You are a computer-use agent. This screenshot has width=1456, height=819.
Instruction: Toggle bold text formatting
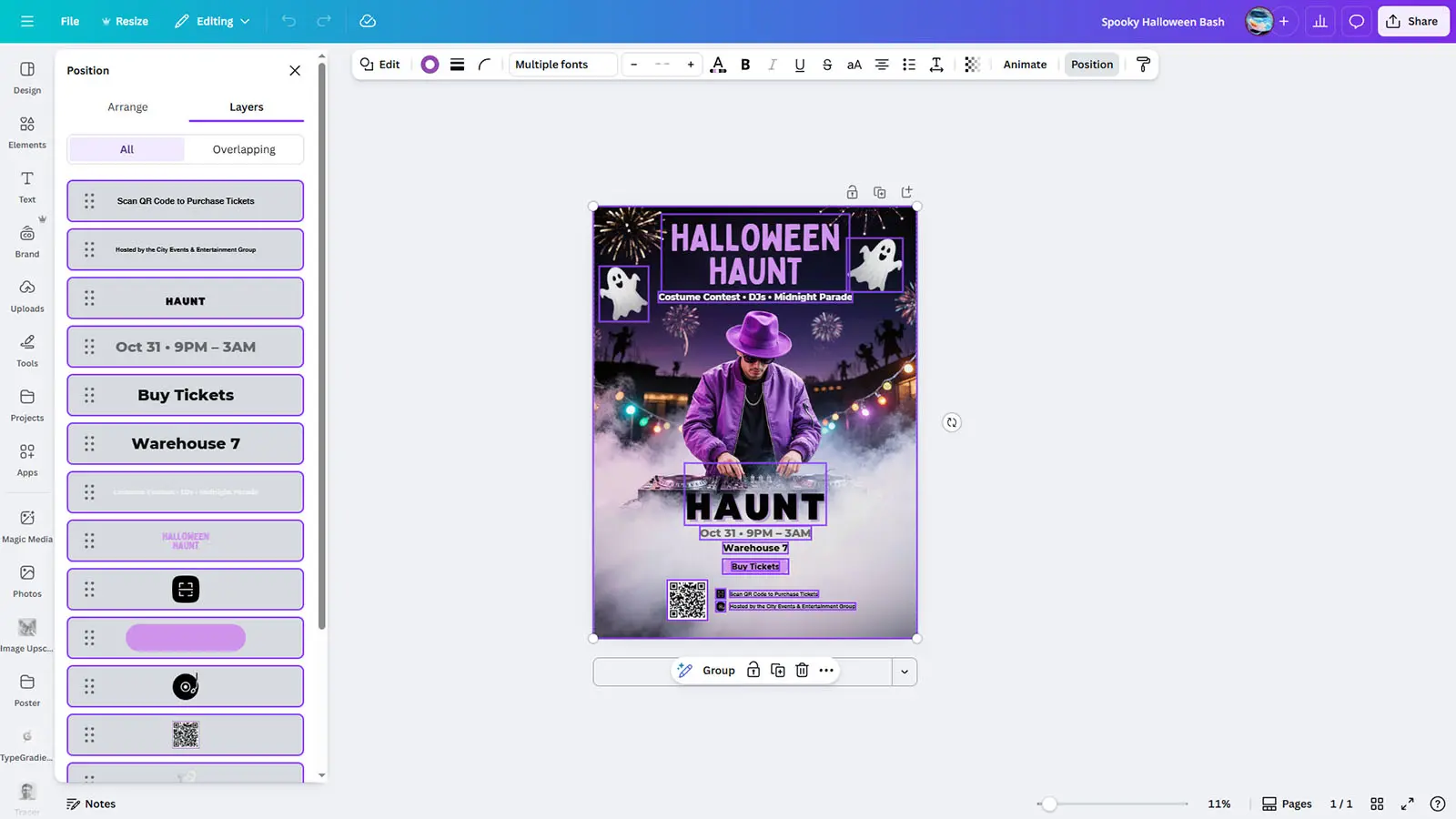745,65
